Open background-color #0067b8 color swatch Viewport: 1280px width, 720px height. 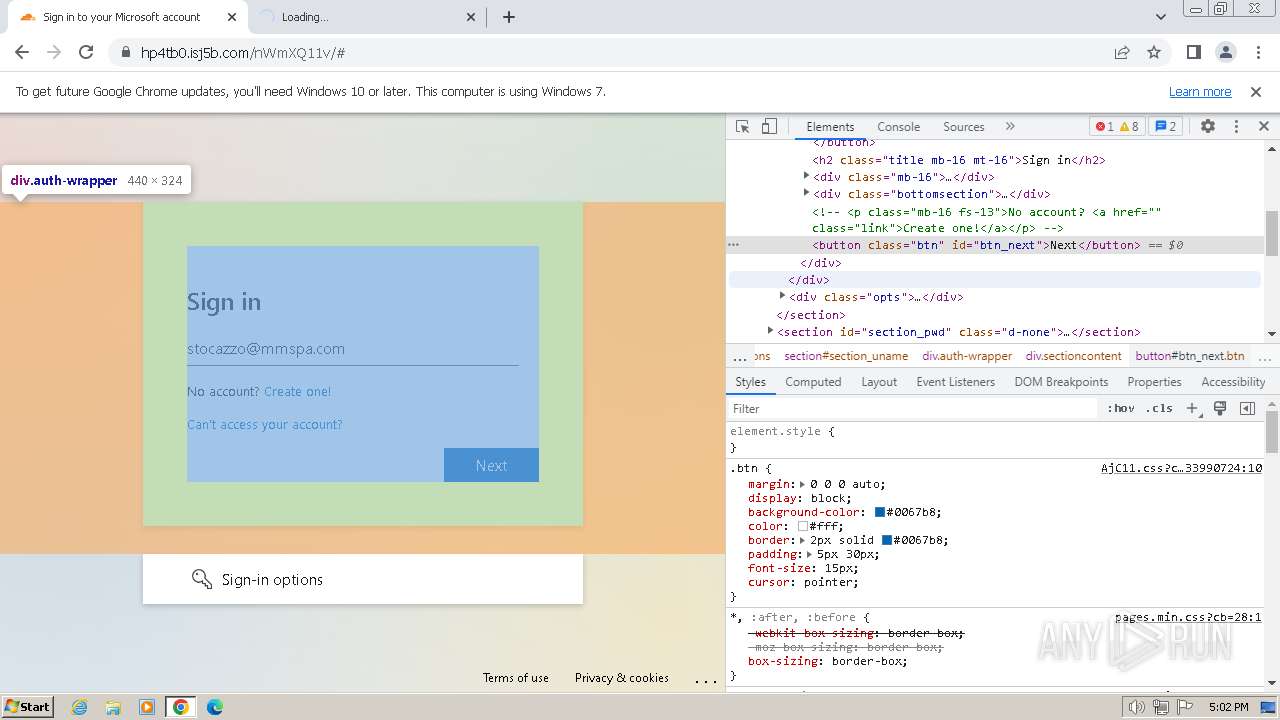coord(880,512)
